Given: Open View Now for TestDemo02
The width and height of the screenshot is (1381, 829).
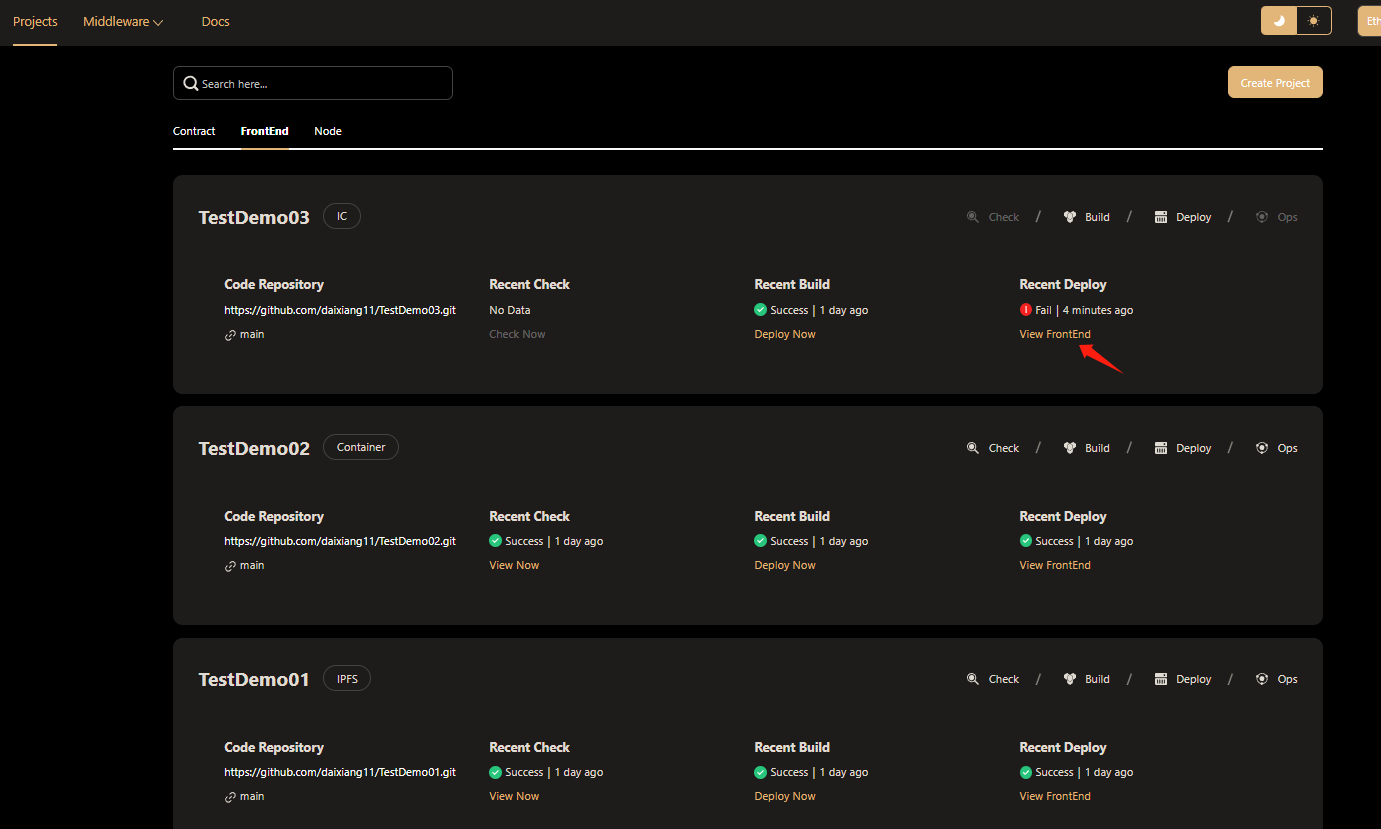Looking at the screenshot, I should point(514,565).
